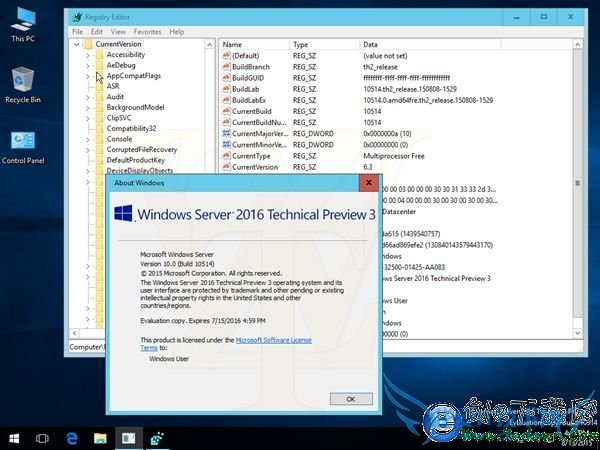
Task: Select the BuildGUID value icon
Action: 226,78
